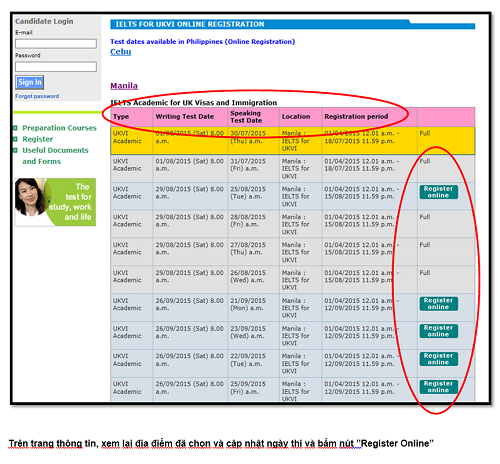The height and width of the screenshot is (464, 500).
Task: Register online for 25/09/2015 speaking date
Action: coord(439,387)
